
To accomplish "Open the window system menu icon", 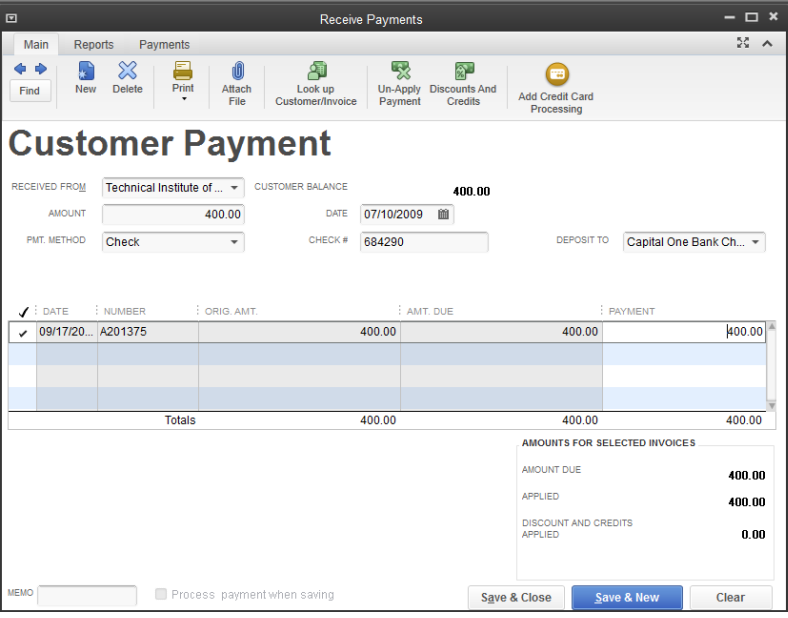I will point(11,19).
